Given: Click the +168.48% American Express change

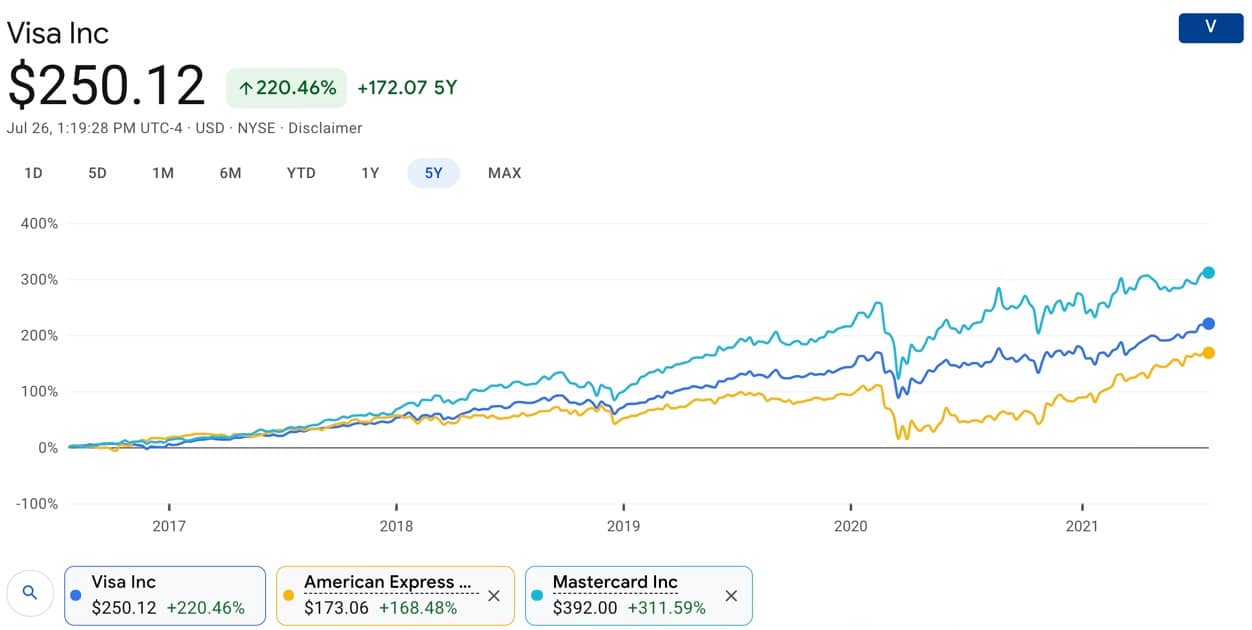Looking at the screenshot, I should tap(418, 607).
